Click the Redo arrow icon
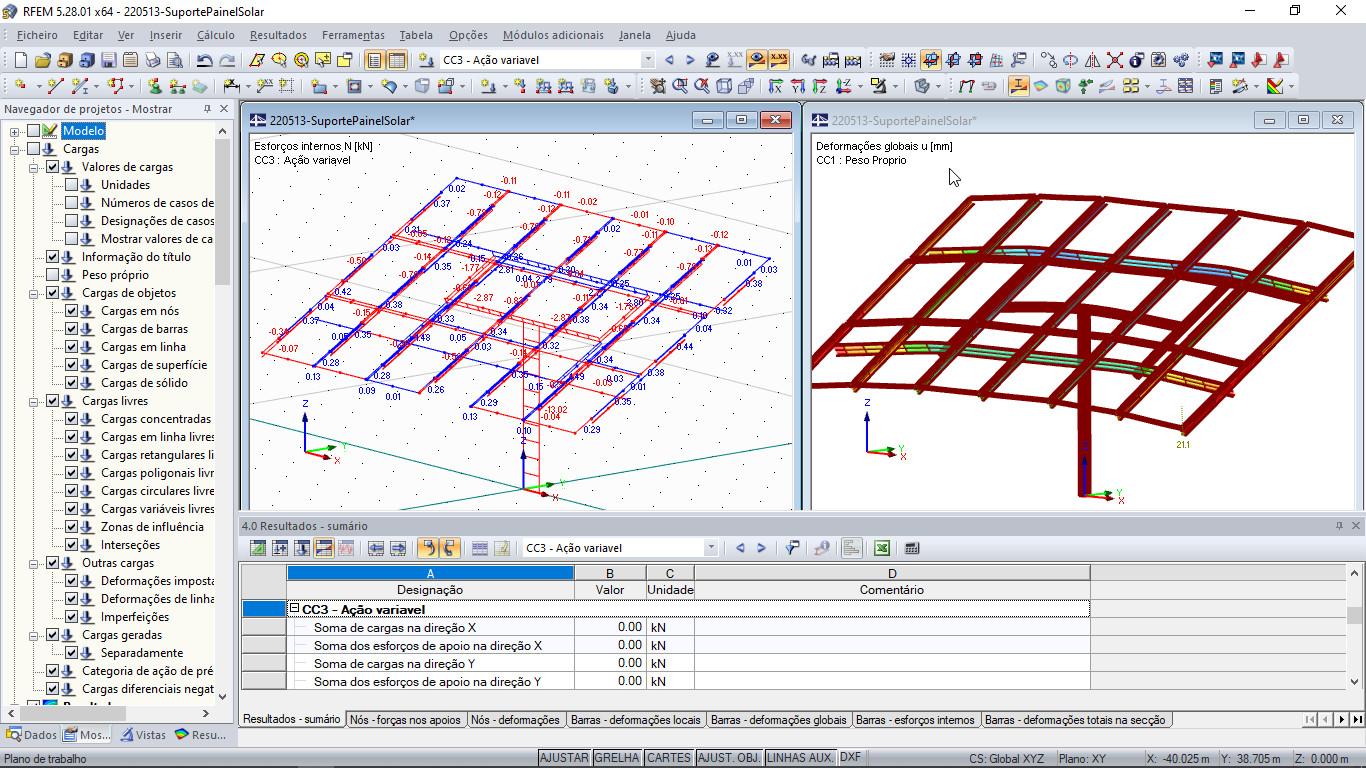This screenshot has width=1366, height=768. point(228,60)
